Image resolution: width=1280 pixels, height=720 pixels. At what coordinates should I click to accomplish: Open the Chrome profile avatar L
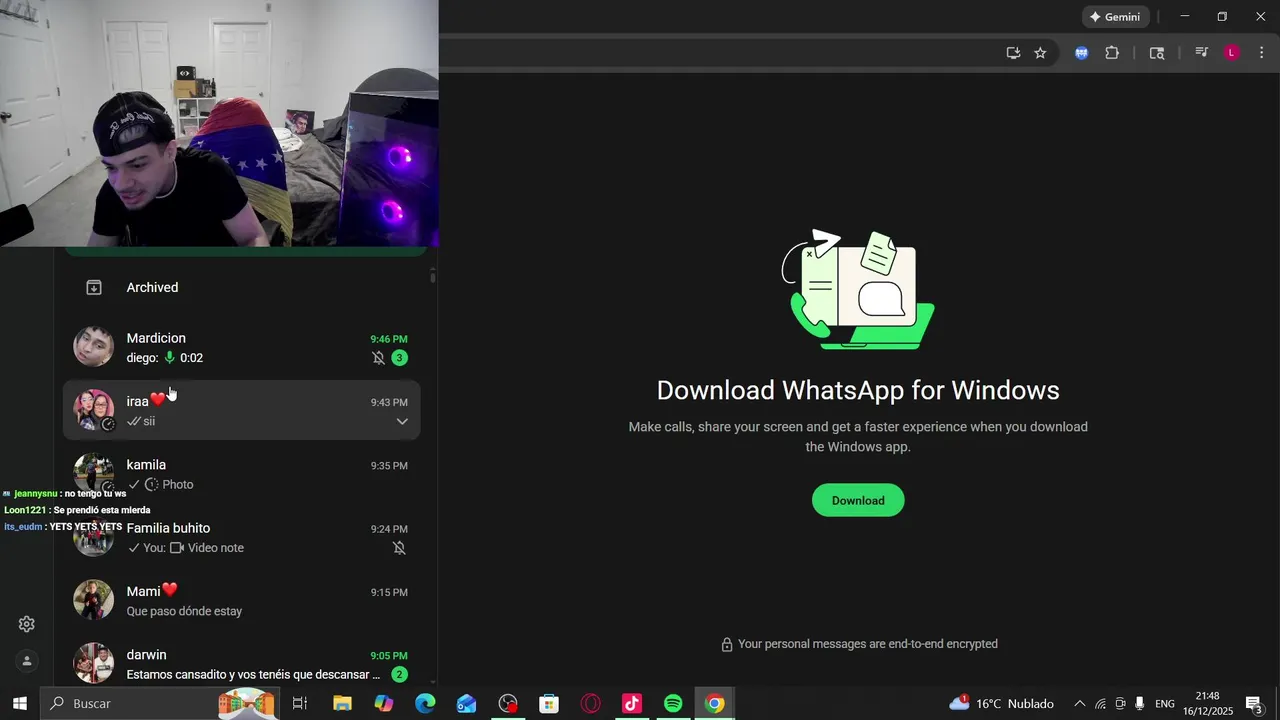[1232, 53]
